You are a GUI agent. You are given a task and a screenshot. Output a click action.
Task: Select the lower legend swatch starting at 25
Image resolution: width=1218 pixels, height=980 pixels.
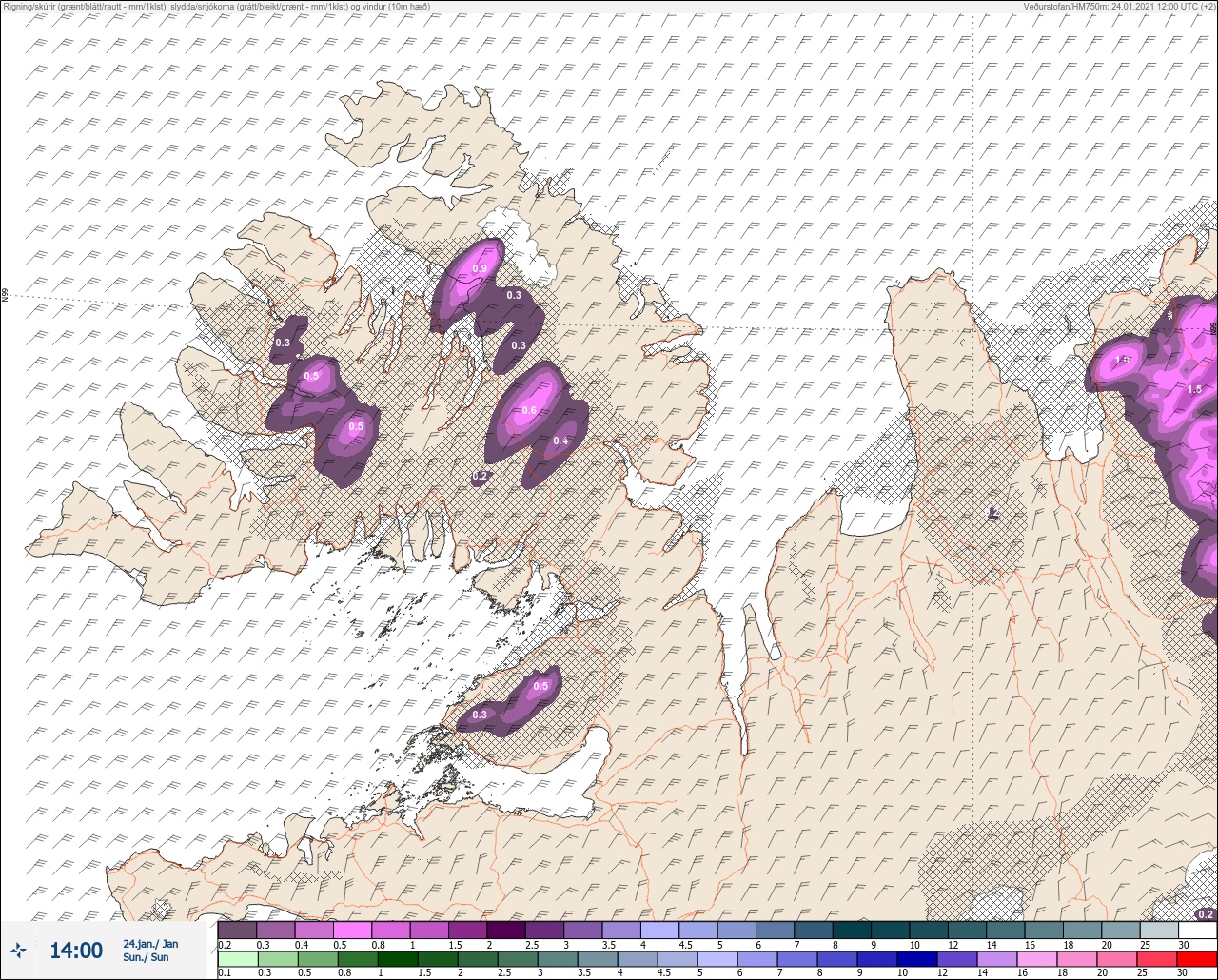click(x=1157, y=958)
